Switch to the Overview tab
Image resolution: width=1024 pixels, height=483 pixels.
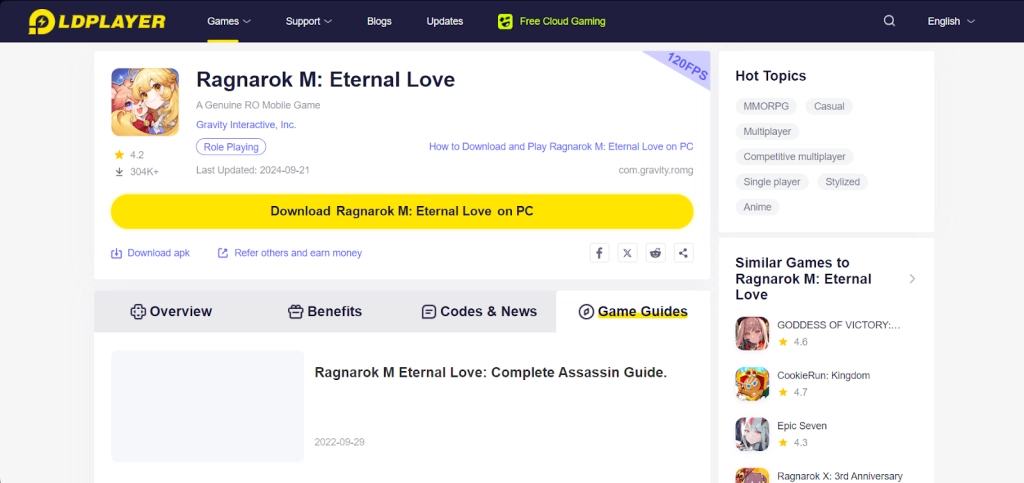coord(171,312)
